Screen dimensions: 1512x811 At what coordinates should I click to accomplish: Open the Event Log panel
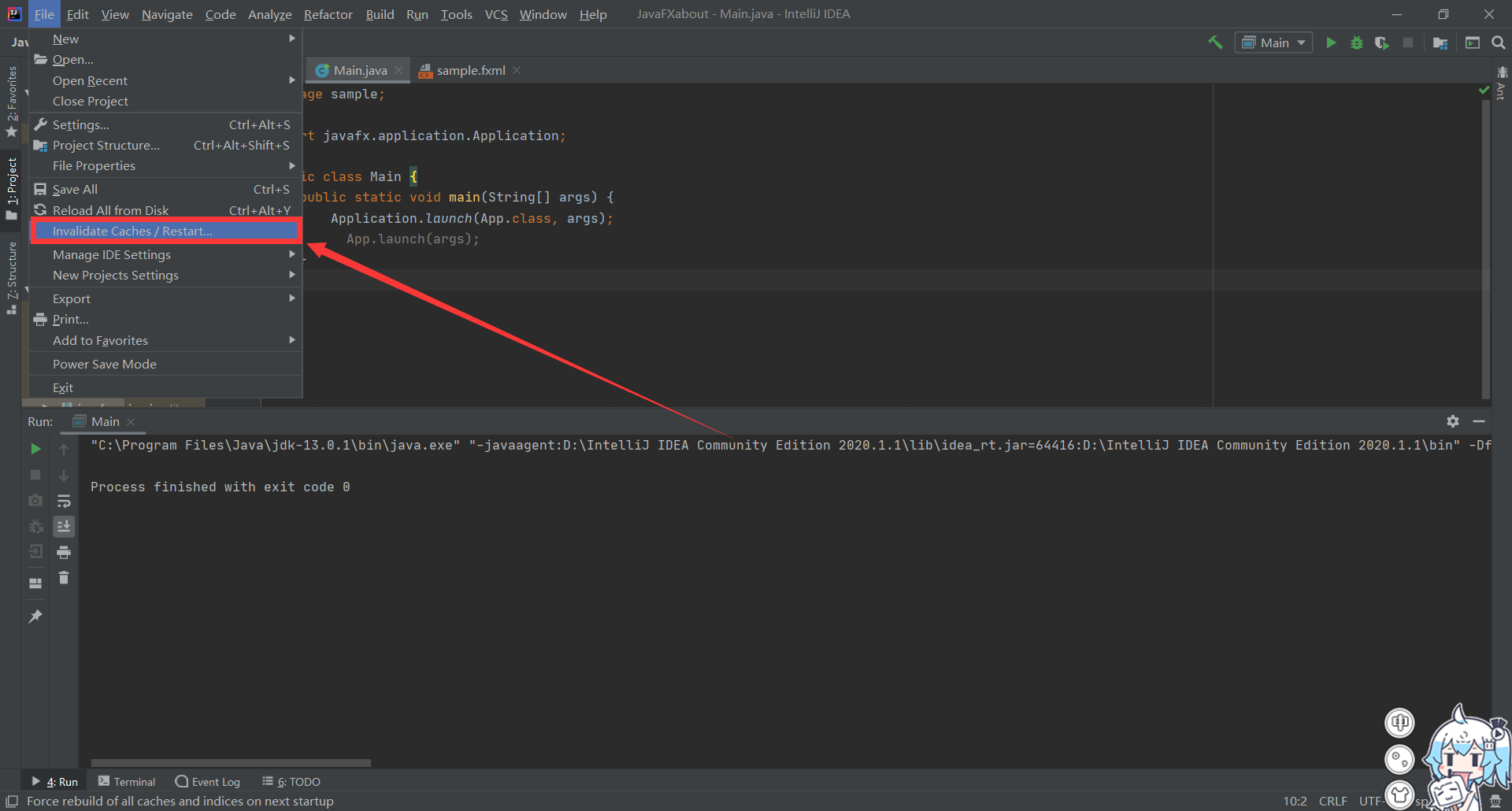(208, 781)
